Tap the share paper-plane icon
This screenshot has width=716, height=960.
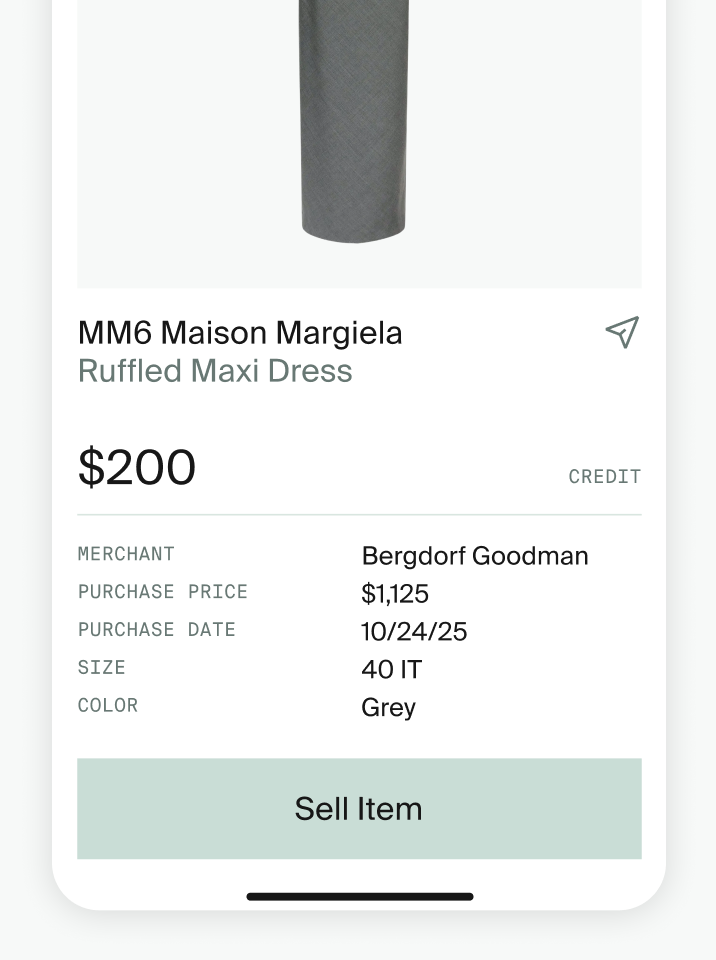point(622,332)
